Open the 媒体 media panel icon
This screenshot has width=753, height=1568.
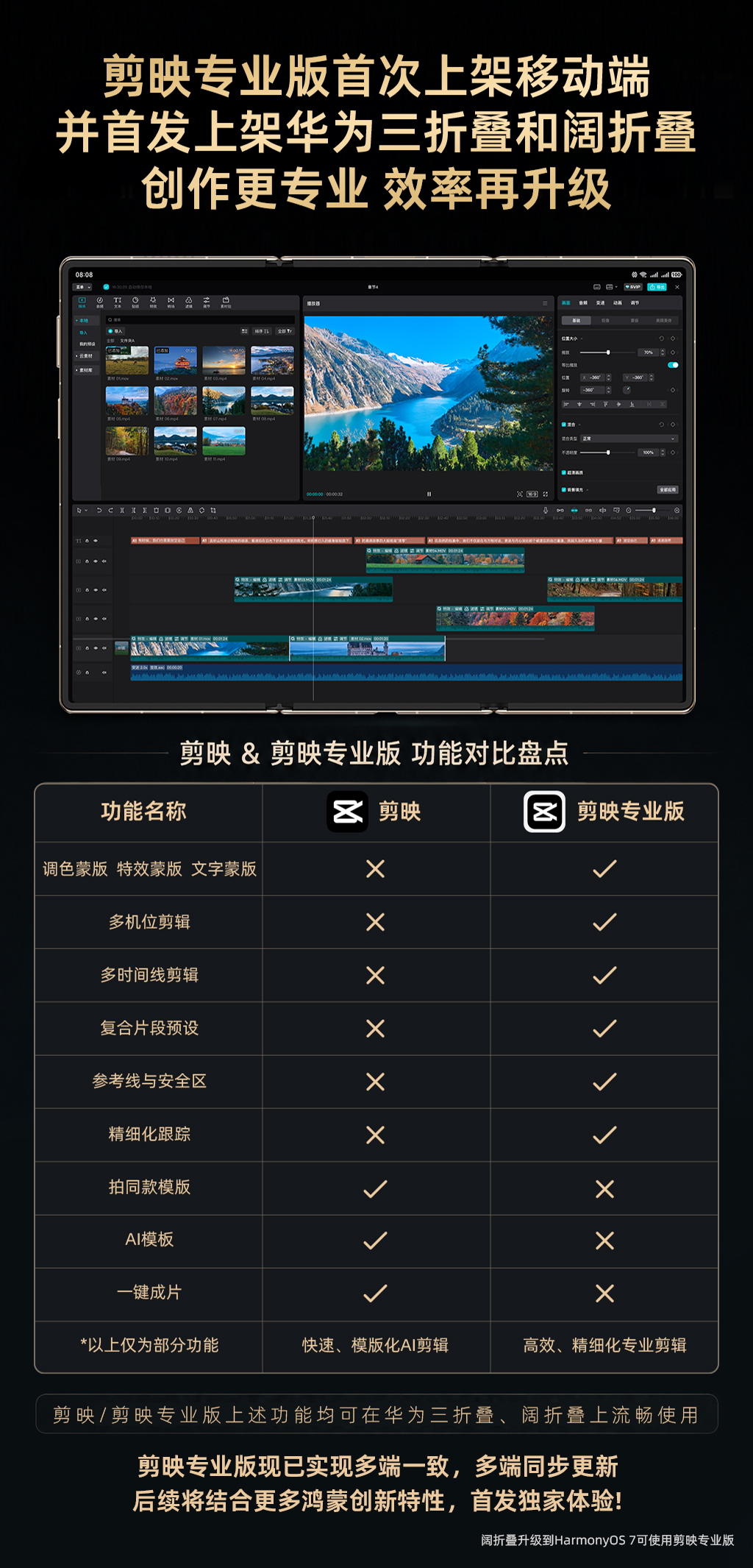click(82, 302)
